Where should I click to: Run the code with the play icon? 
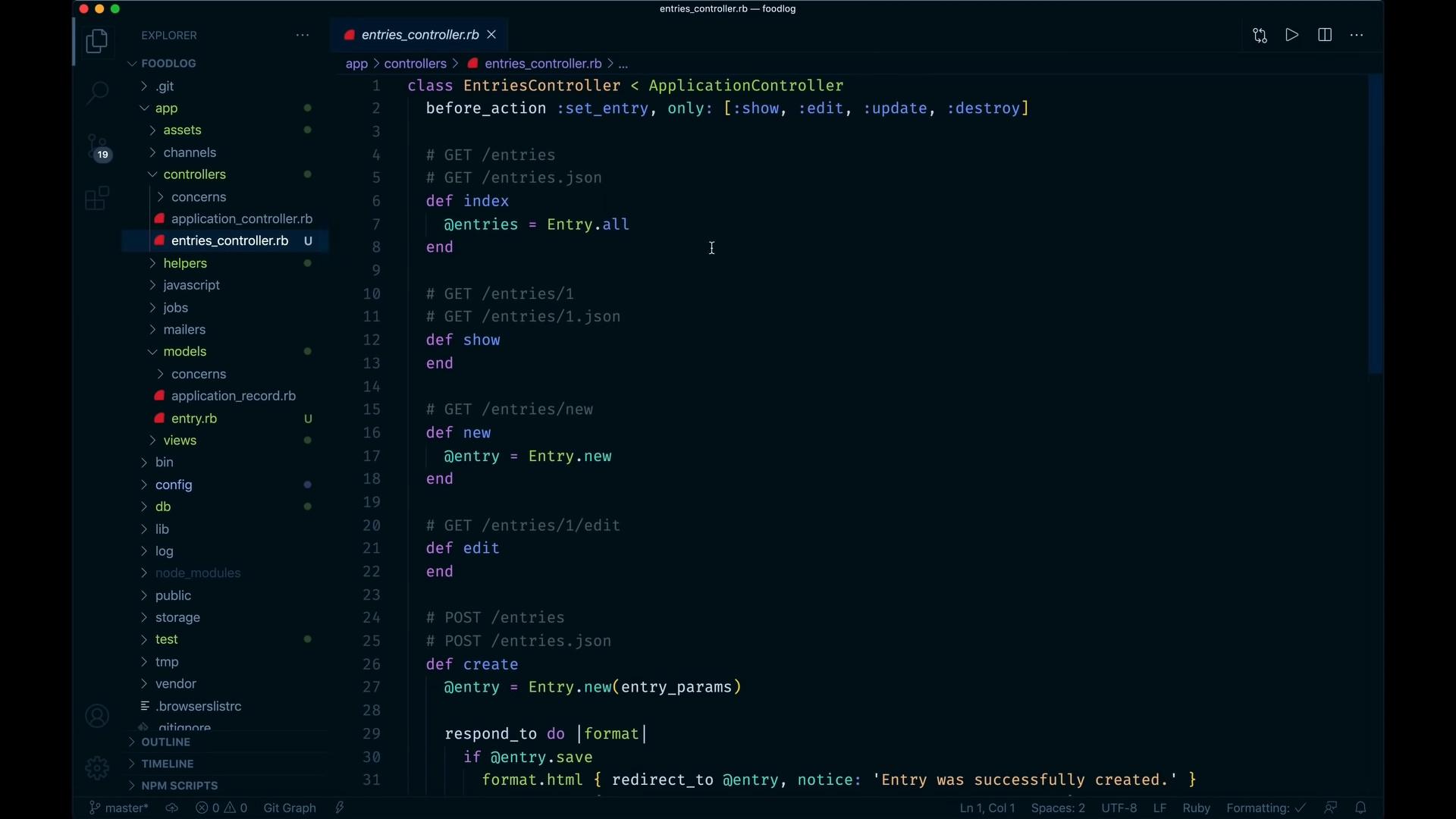click(x=1293, y=35)
